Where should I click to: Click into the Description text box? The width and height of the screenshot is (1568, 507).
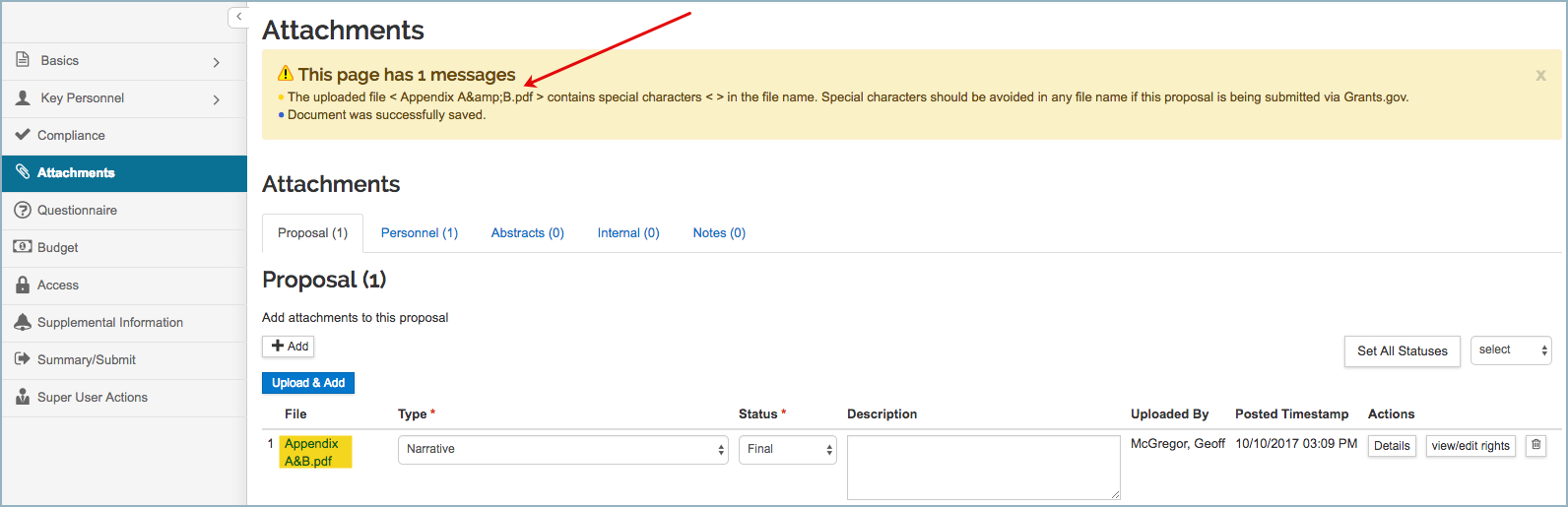point(983,467)
